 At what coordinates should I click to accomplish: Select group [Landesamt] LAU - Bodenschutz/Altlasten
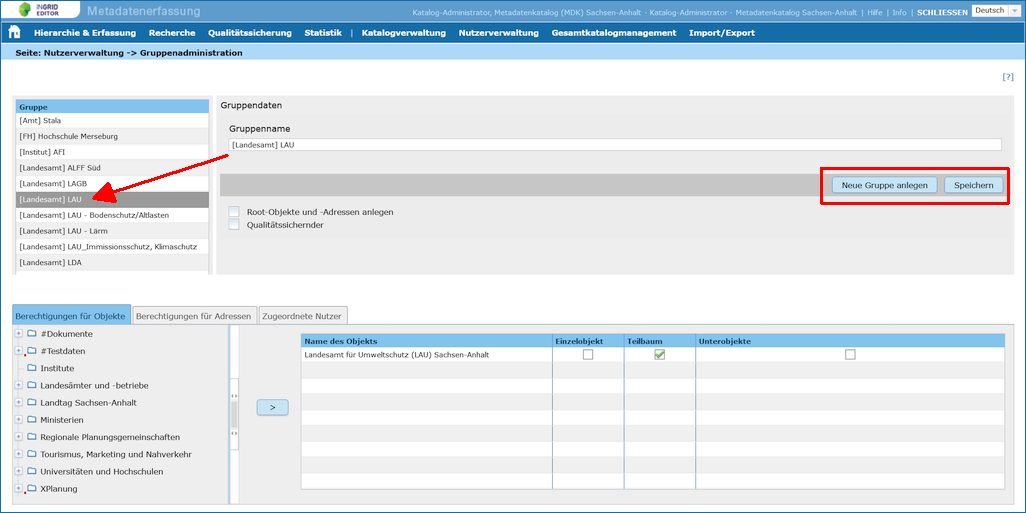112,215
